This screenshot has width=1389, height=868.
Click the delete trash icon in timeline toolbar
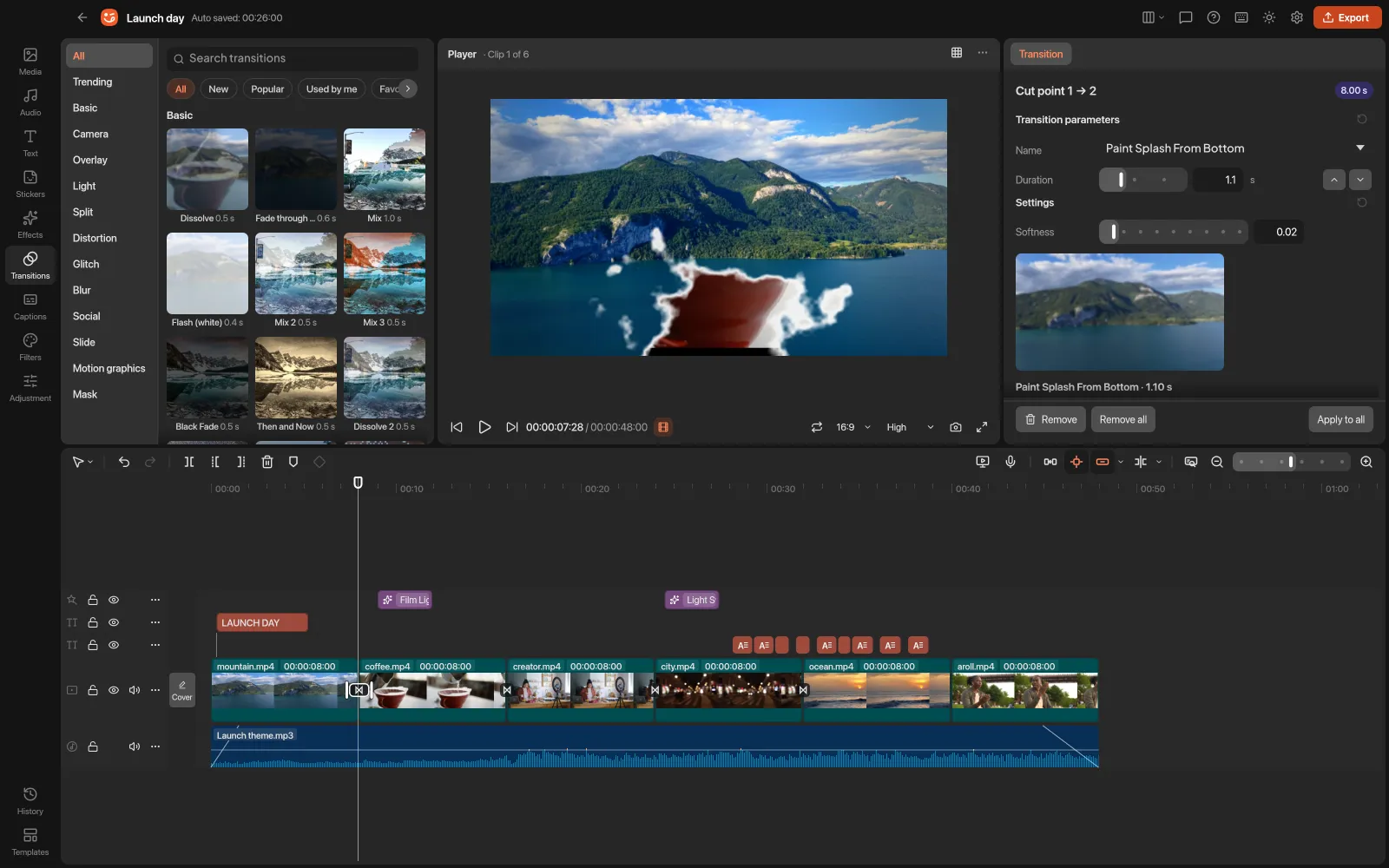[x=267, y=462]
